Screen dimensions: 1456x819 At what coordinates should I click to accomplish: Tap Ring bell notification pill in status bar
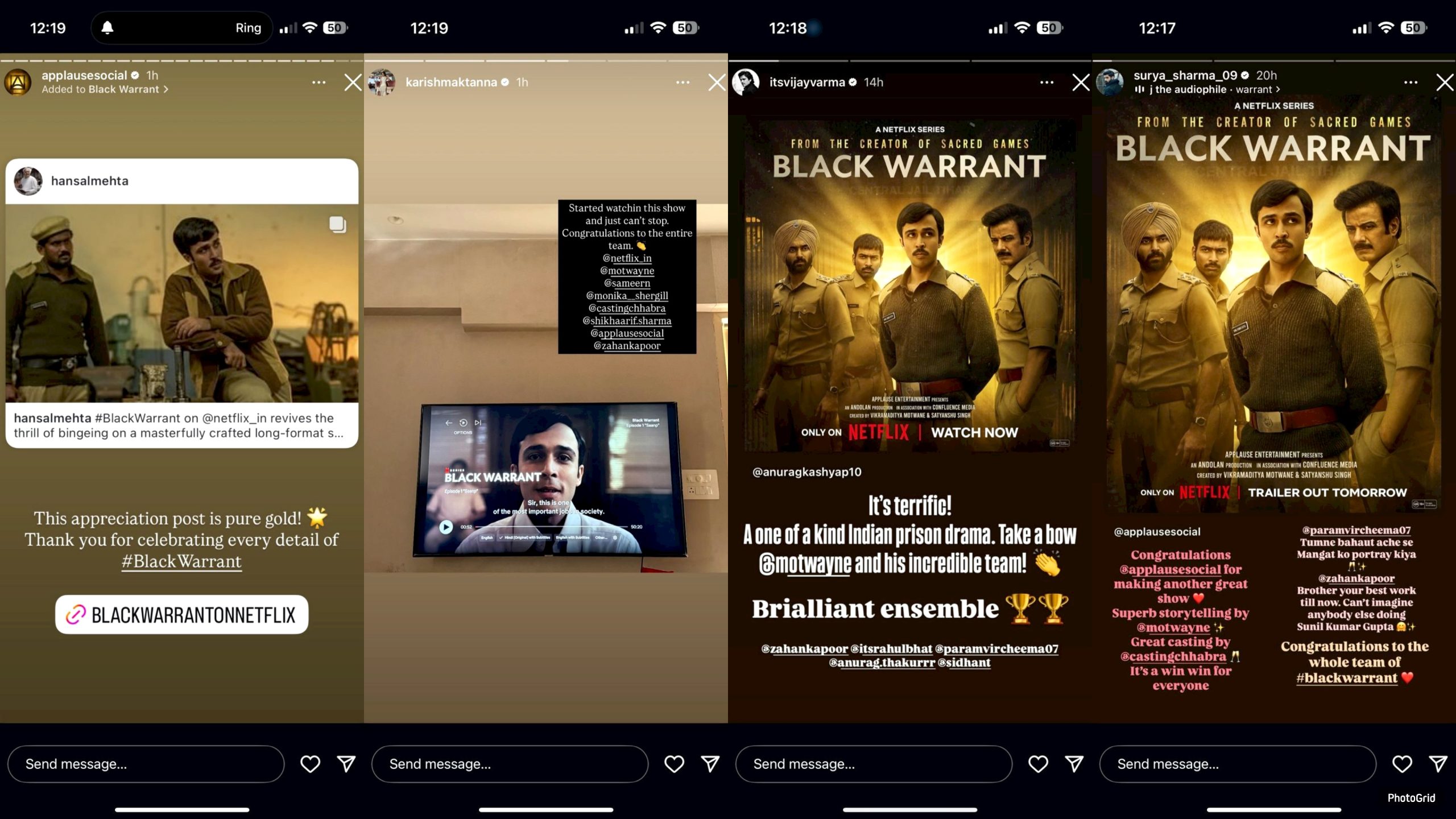coord(181,28)
